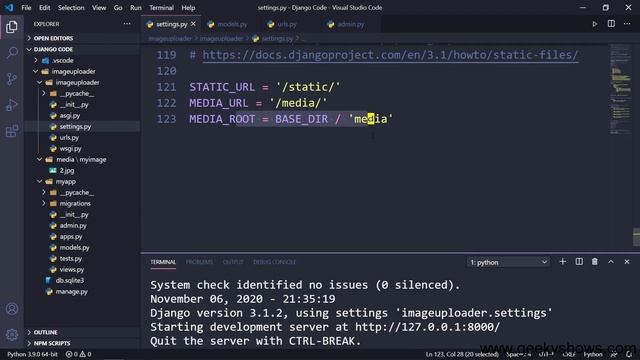Open editor More Actions ellipsis
The width and height of the screenshot is (640, 360).
point(627,24)
